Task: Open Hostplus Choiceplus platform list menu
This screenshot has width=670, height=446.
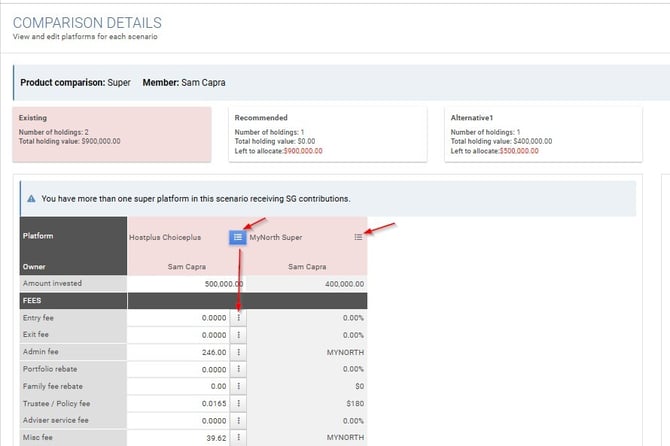Action: pyautogui.click(x=238, y=237)
